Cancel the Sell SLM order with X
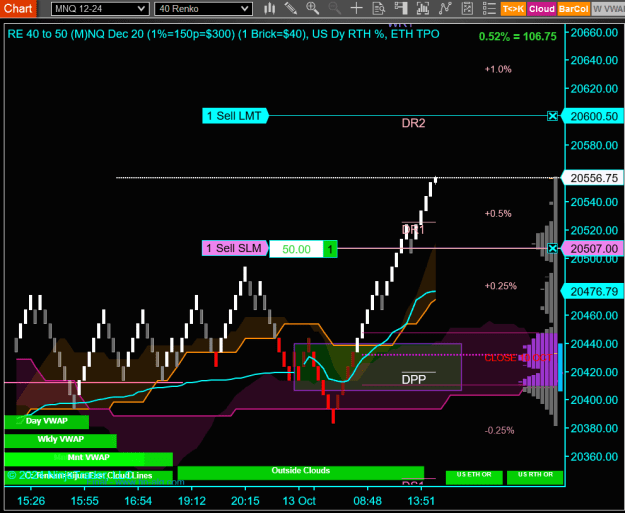625x513 pixels. [552, 248]
